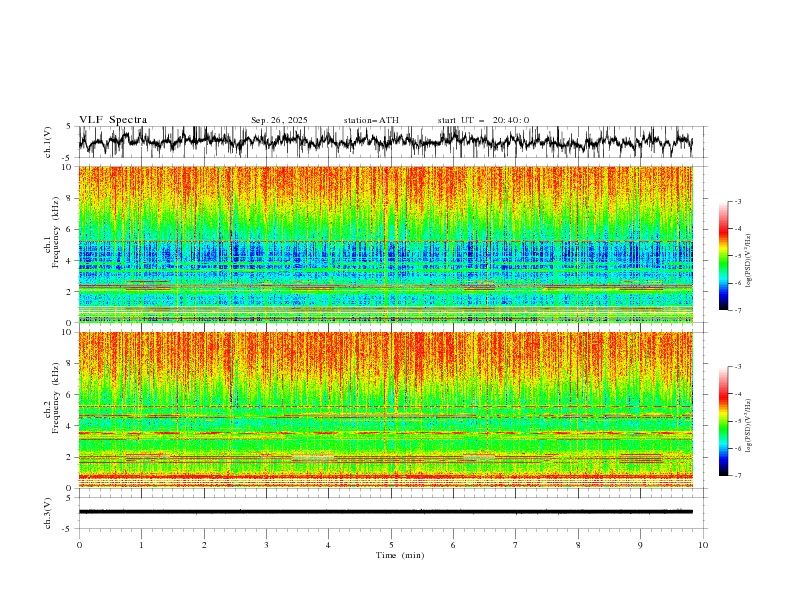
Task: Click the time axis tick label "3"
Action: [266, 545]
